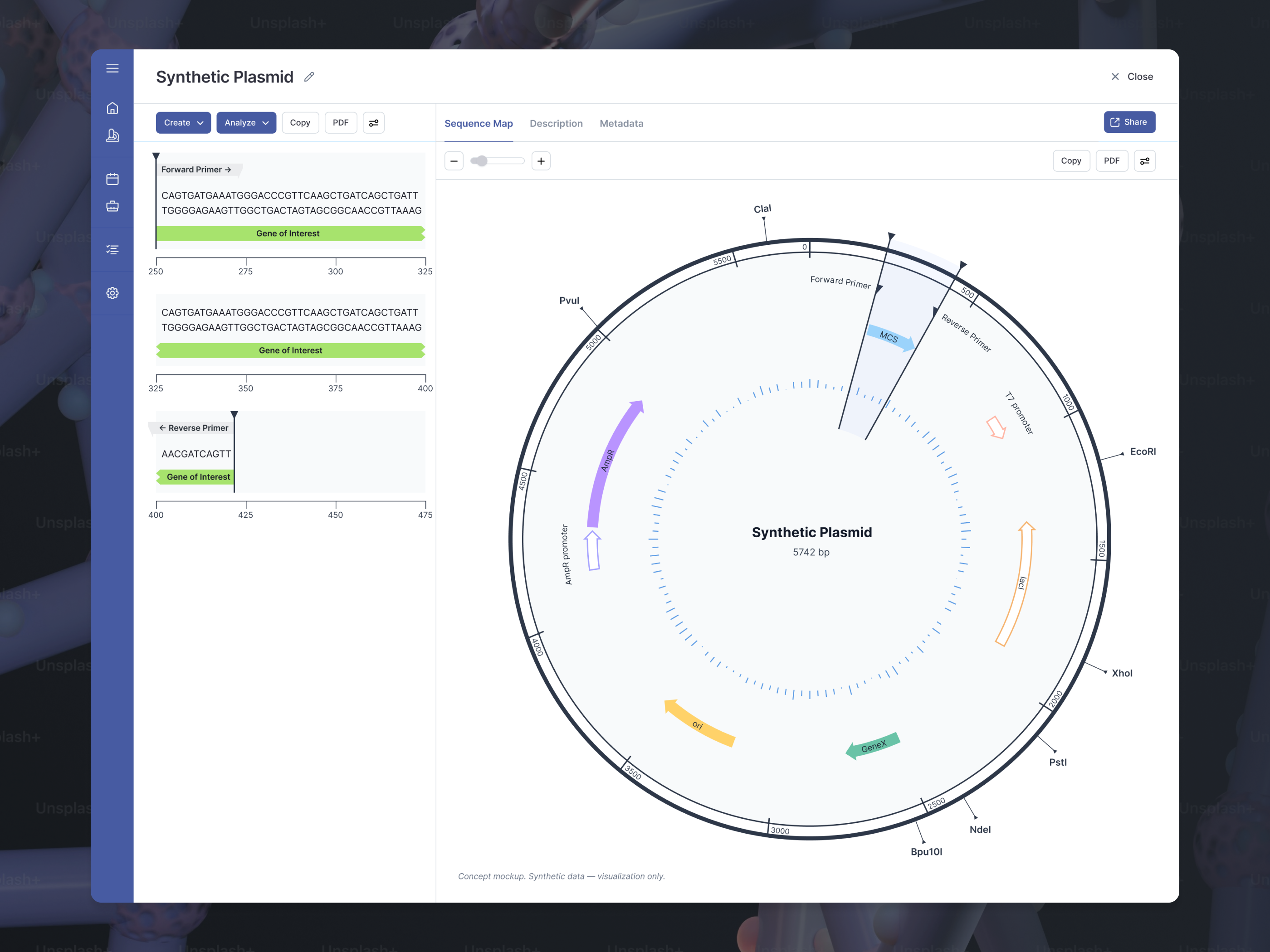Click PDF in the map toolbar
1270x952 pixels.
pyautogui.click(x=1112, y=161)
